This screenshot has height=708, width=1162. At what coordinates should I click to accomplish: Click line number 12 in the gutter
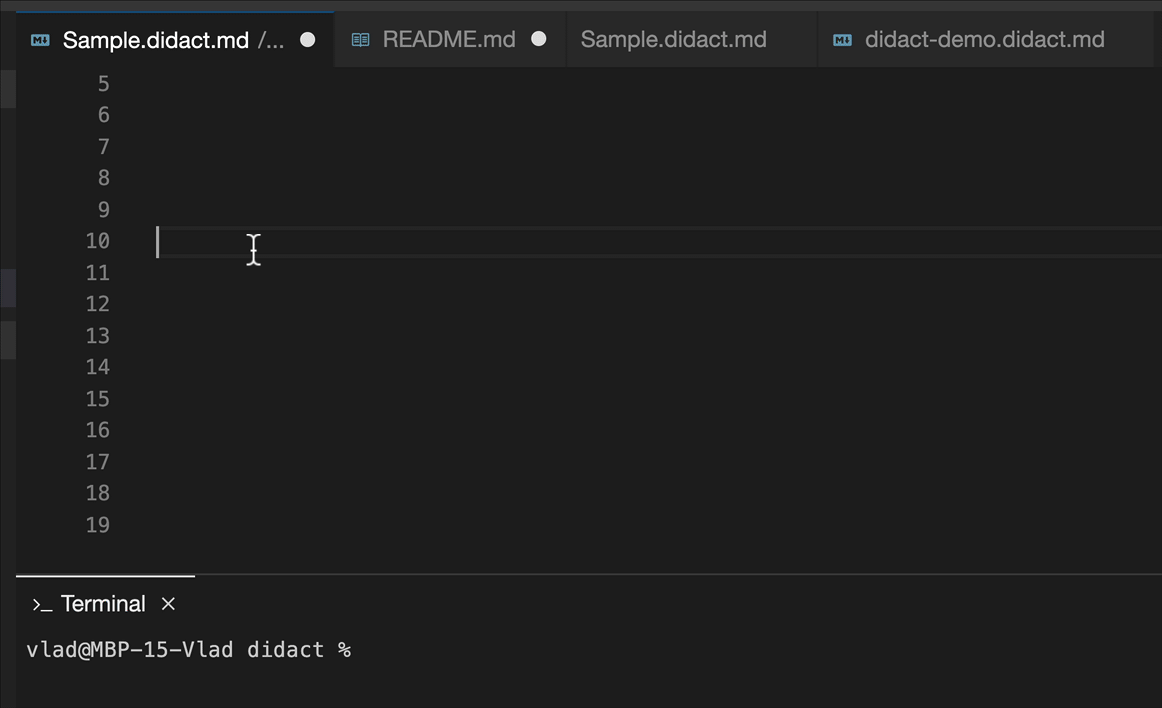click(x=98, y=304)
